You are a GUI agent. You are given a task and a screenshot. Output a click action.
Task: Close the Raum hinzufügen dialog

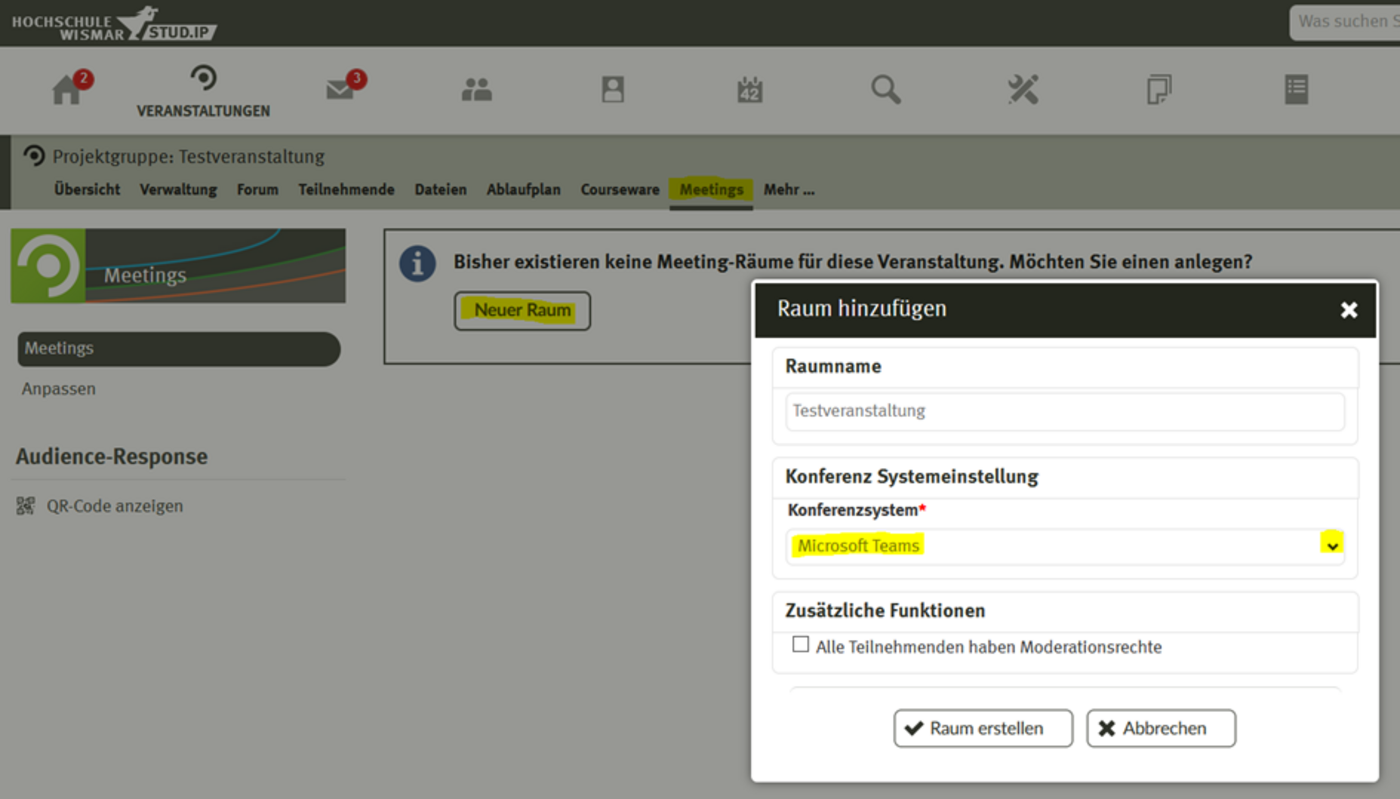[1349, 310]
